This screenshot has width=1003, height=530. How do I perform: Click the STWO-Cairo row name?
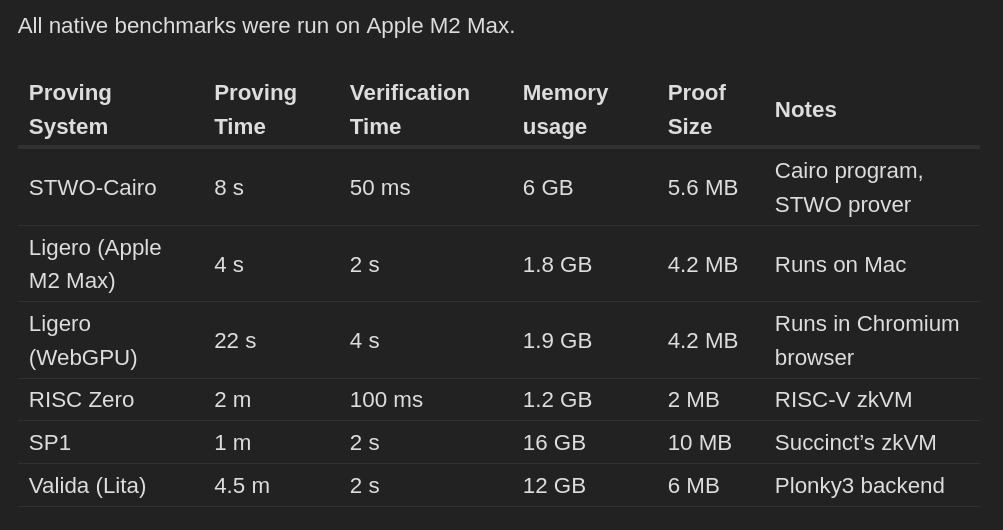(x=93, y=188)
